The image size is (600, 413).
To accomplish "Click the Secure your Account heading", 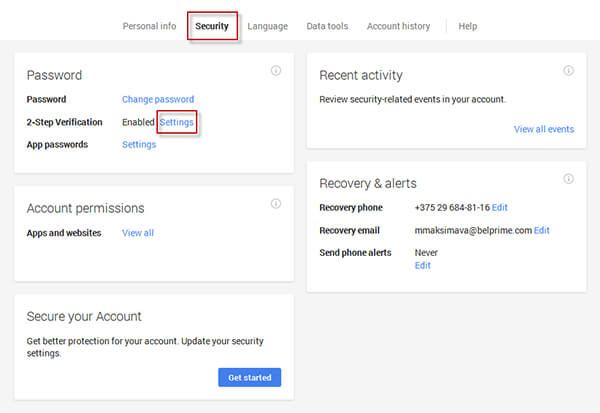I will [x=84, y=317].
